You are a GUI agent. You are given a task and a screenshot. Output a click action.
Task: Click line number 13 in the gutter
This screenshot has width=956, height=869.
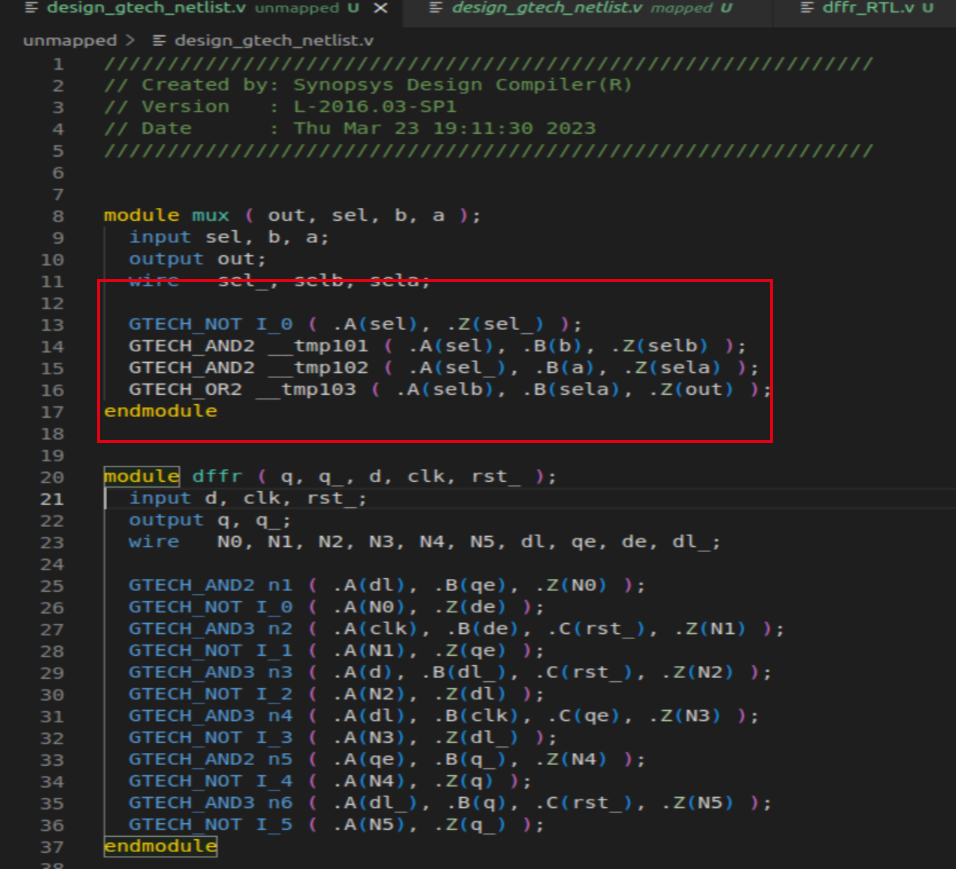click(52, 324)
